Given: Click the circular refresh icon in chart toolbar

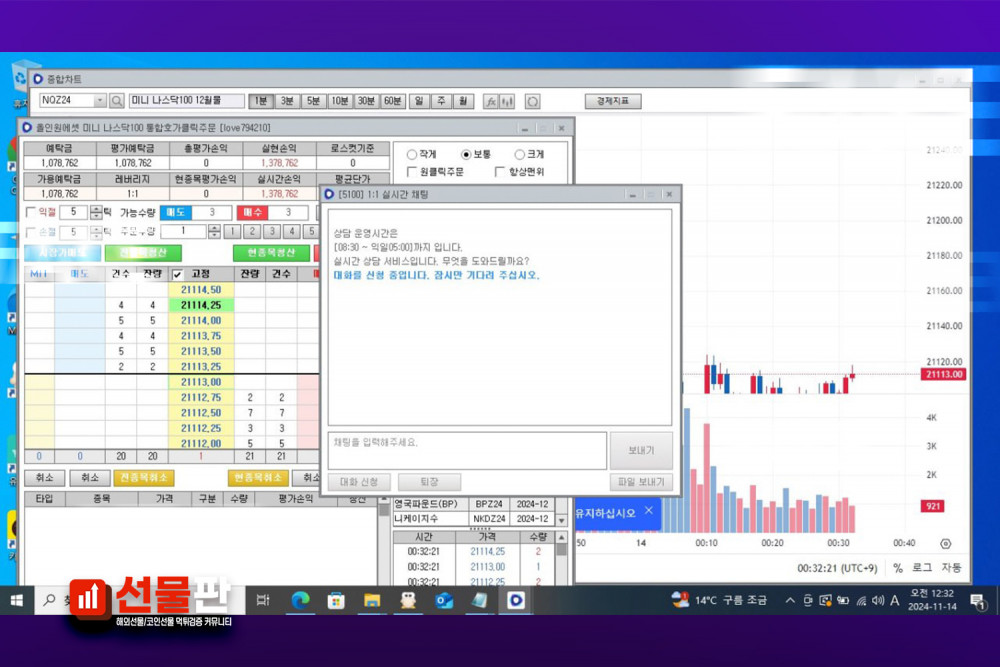Looking at the screenshot, I should tap(532, 101).
